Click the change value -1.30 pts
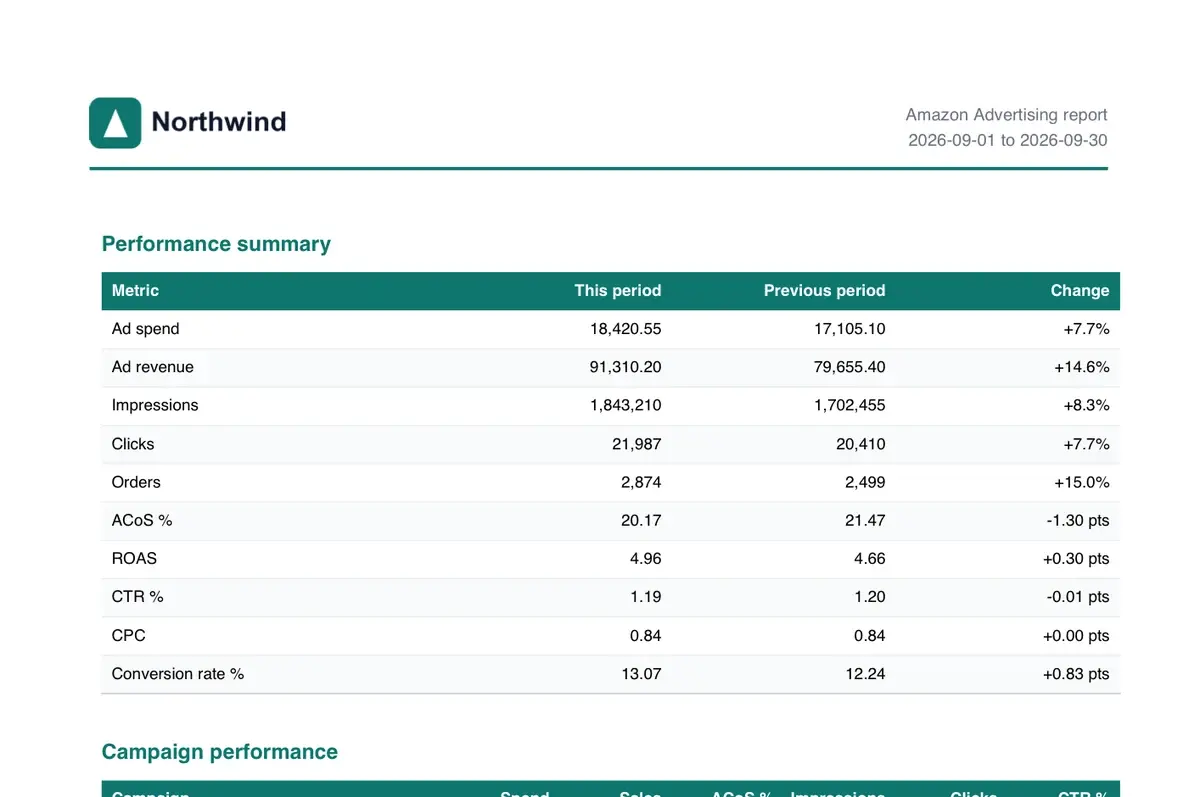This screenshot has width=1200, height=797. click(x=1076, y=520)
